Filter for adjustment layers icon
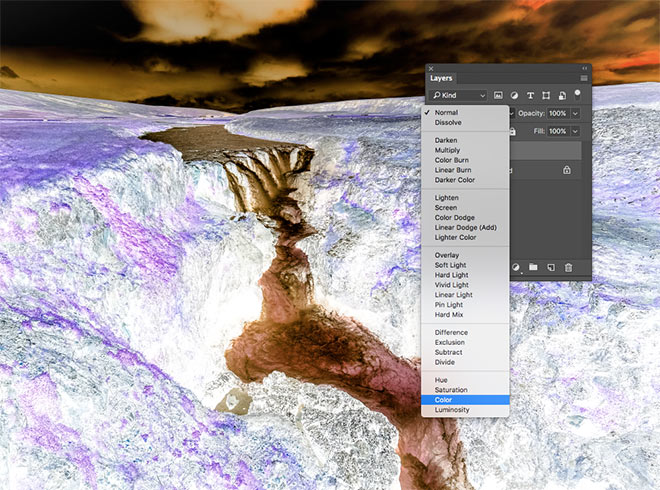The image size is (660, 490). click(x=514, y=96)
